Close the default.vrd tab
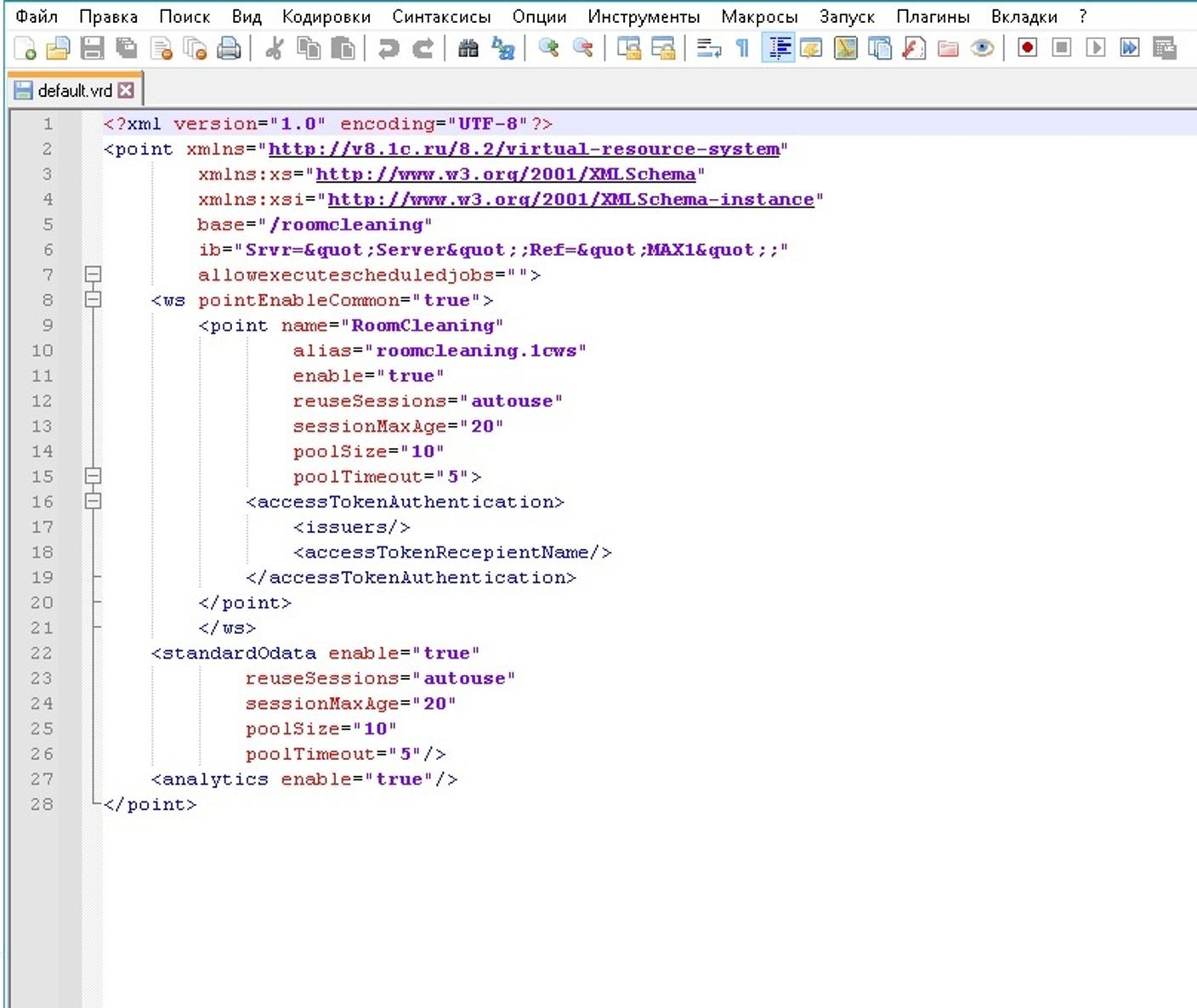Screen dimensions: 1197x1008 pyautogui.click(x=126, y=90)
